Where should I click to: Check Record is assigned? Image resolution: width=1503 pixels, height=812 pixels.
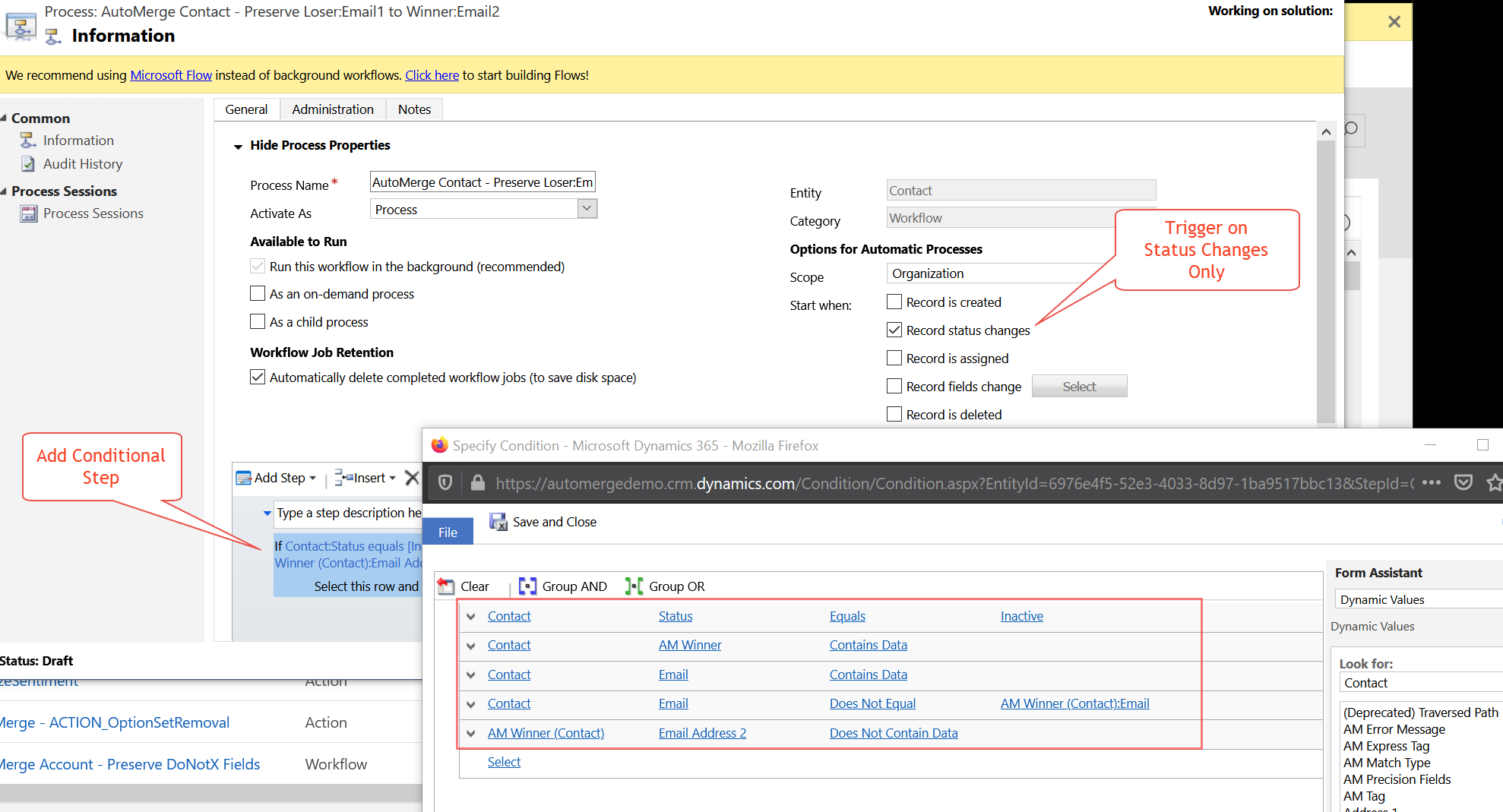[x=894, y=359]
